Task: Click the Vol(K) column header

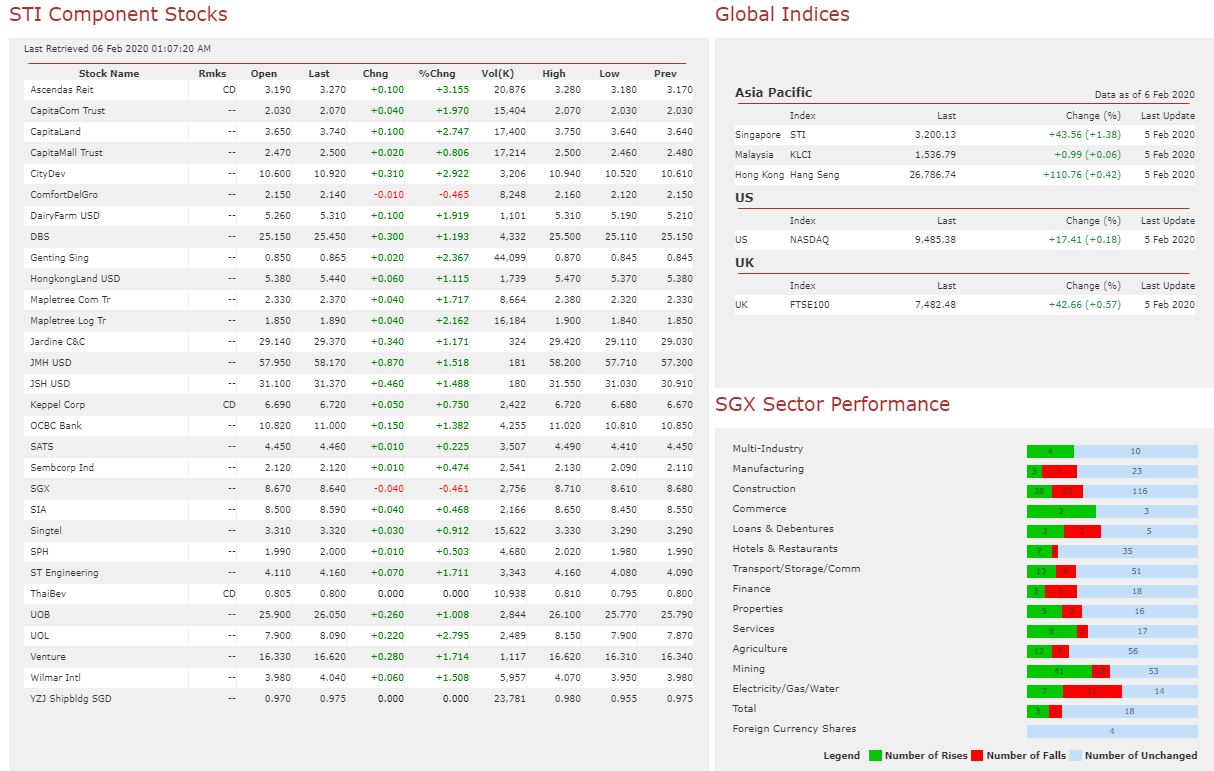Action: pyautogui.click(x=497, y=73)
